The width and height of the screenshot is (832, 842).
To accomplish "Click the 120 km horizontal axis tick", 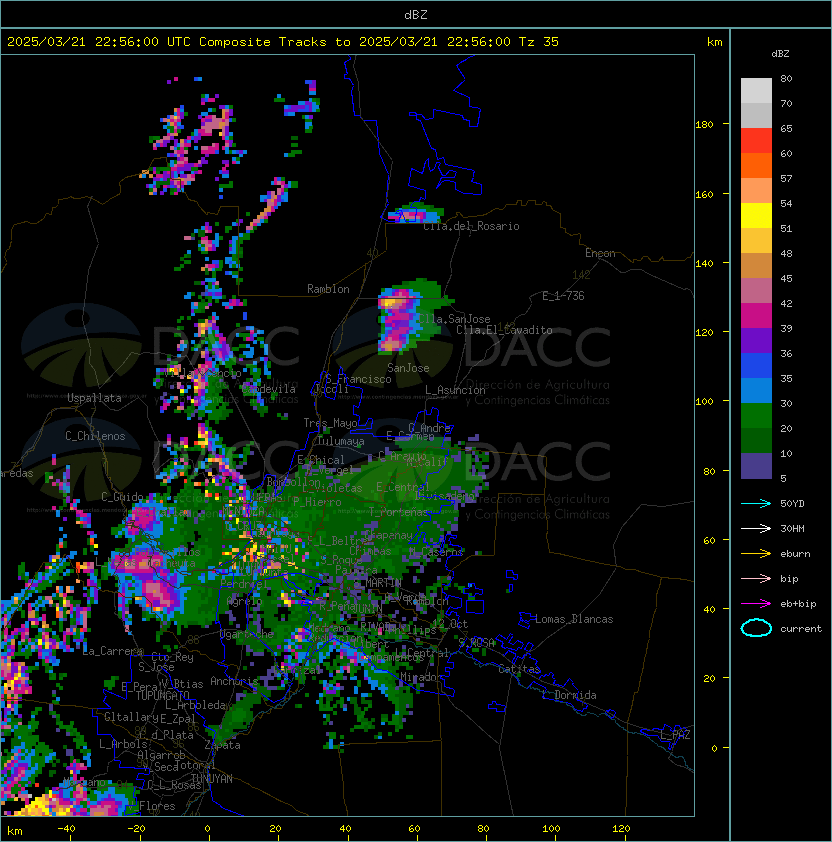I will pyautogui.click(x=621, y=829).
